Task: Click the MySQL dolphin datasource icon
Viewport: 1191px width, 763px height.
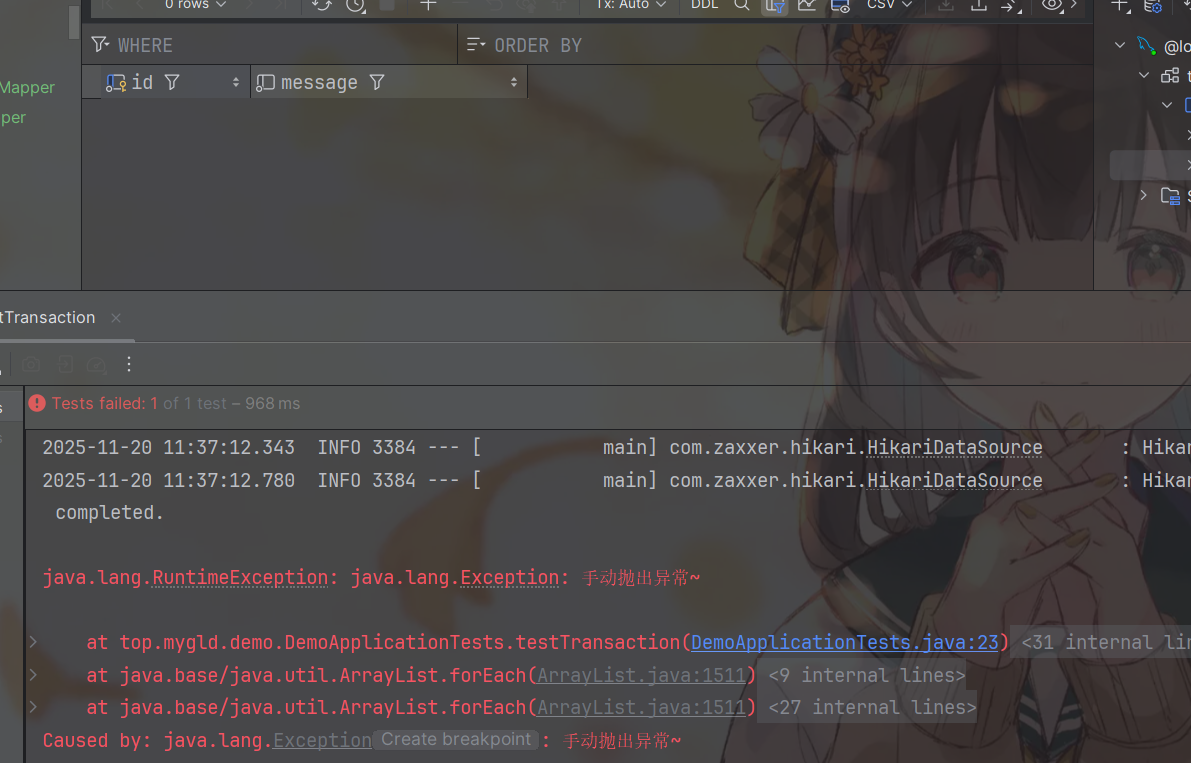Action: [1146, 46]
